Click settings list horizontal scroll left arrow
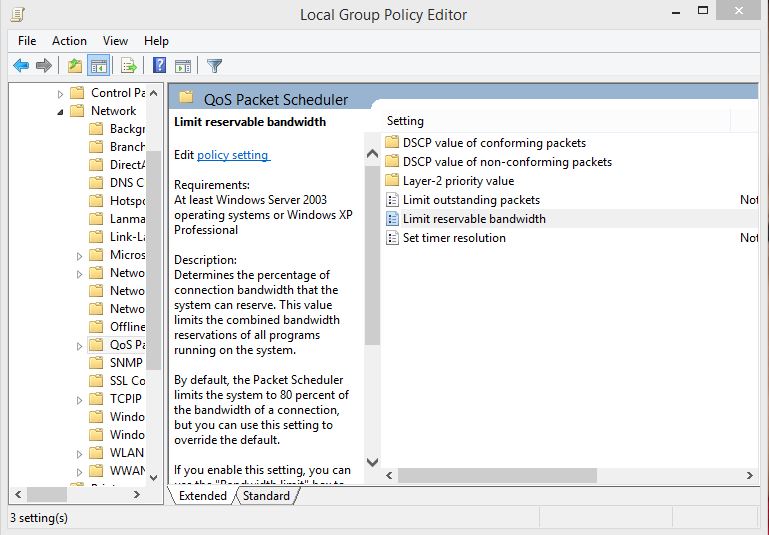The width and height of the screenshot is (769, 535). click(x=389, y=475)
